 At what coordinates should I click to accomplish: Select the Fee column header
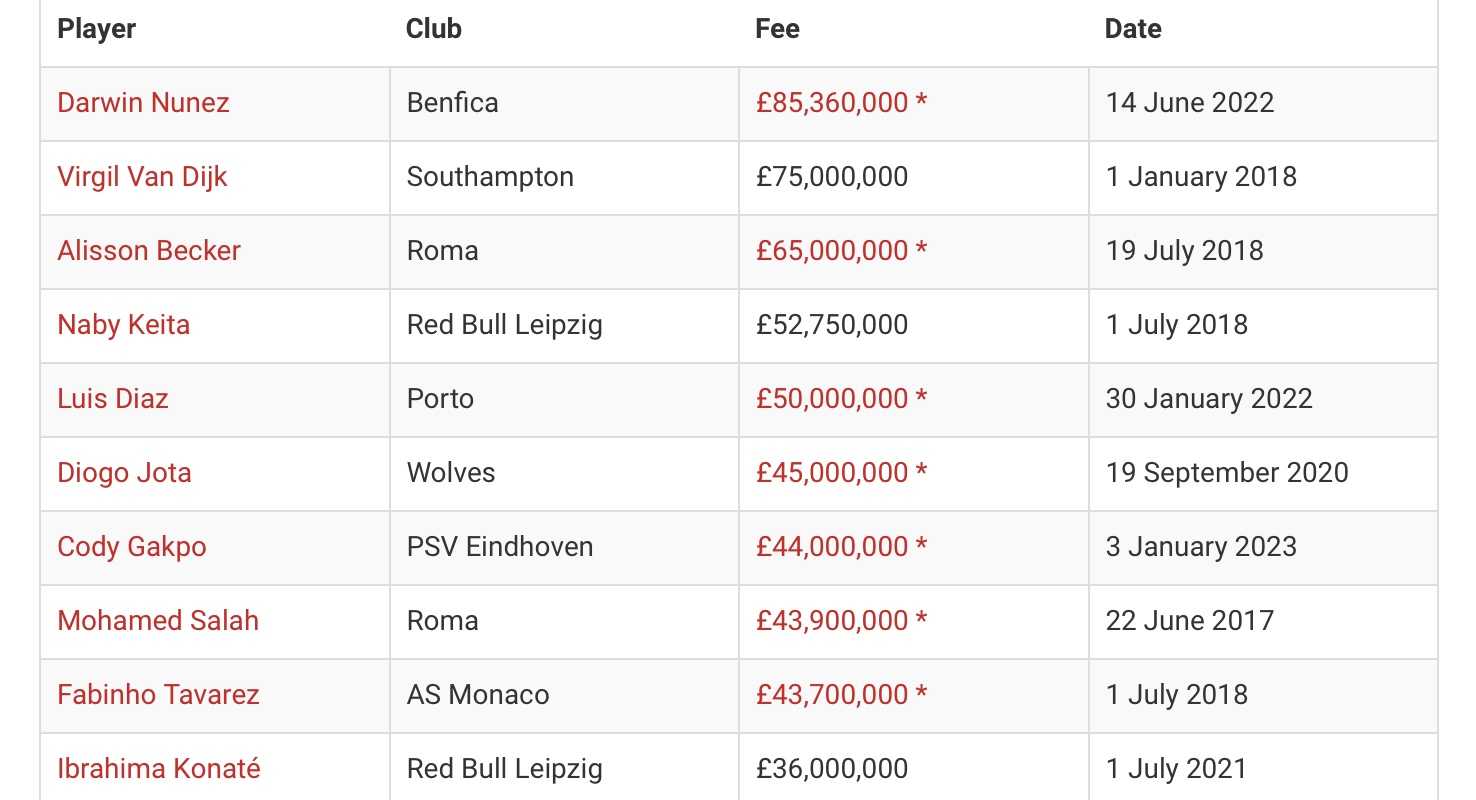[x=778, y=29]
